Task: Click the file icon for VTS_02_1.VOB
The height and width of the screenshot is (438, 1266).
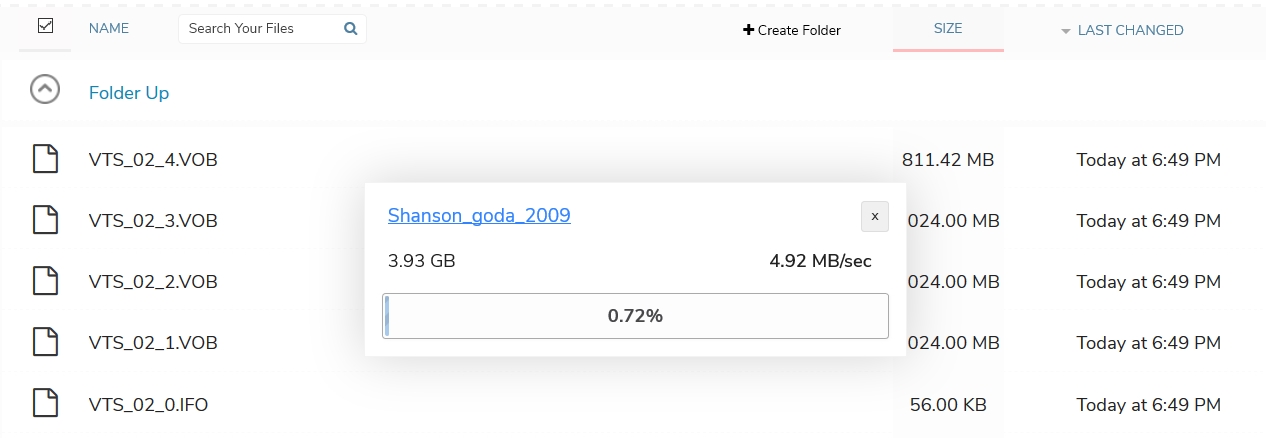Action: pos(45,343)
